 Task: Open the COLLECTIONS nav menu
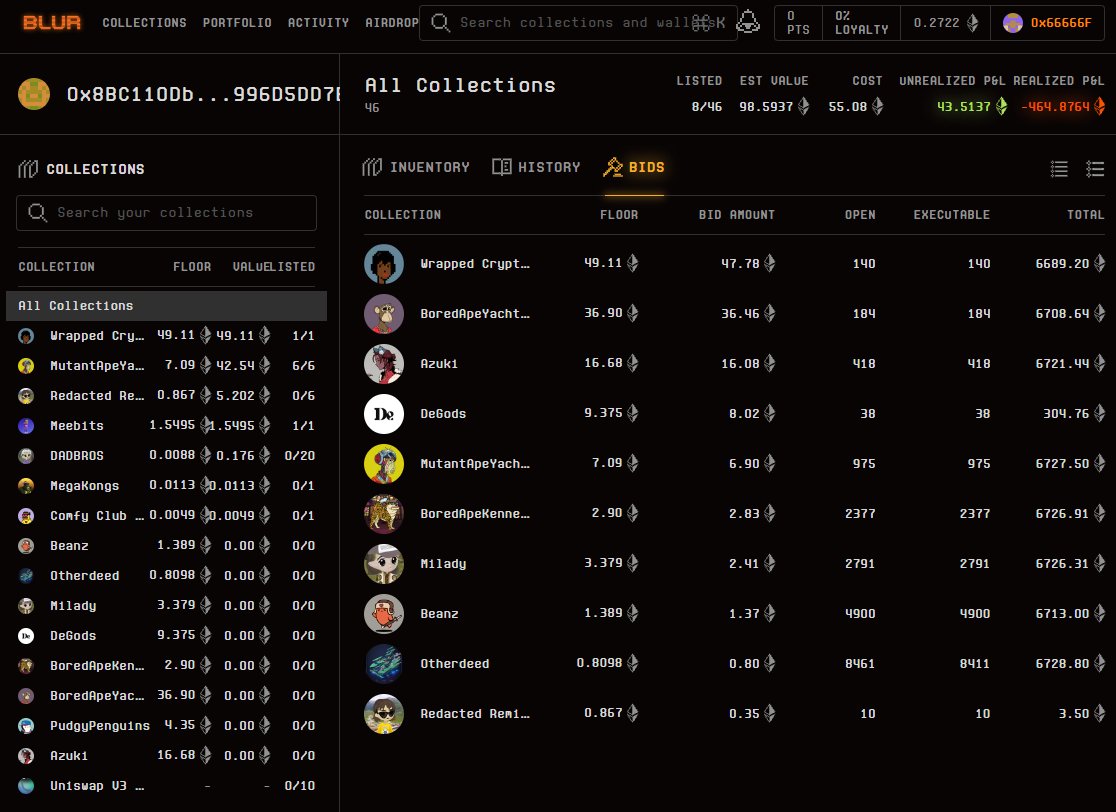point(144,23)
